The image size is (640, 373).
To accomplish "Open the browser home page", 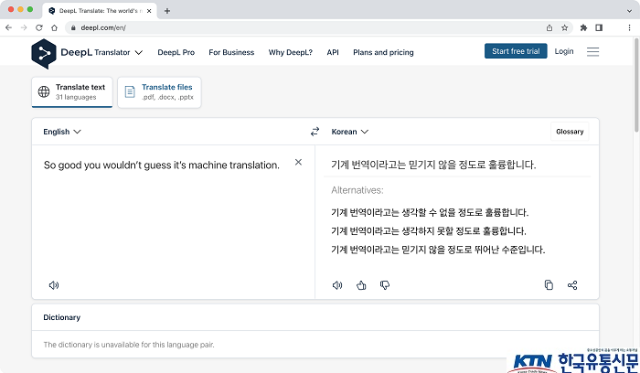I will (54, 28).
